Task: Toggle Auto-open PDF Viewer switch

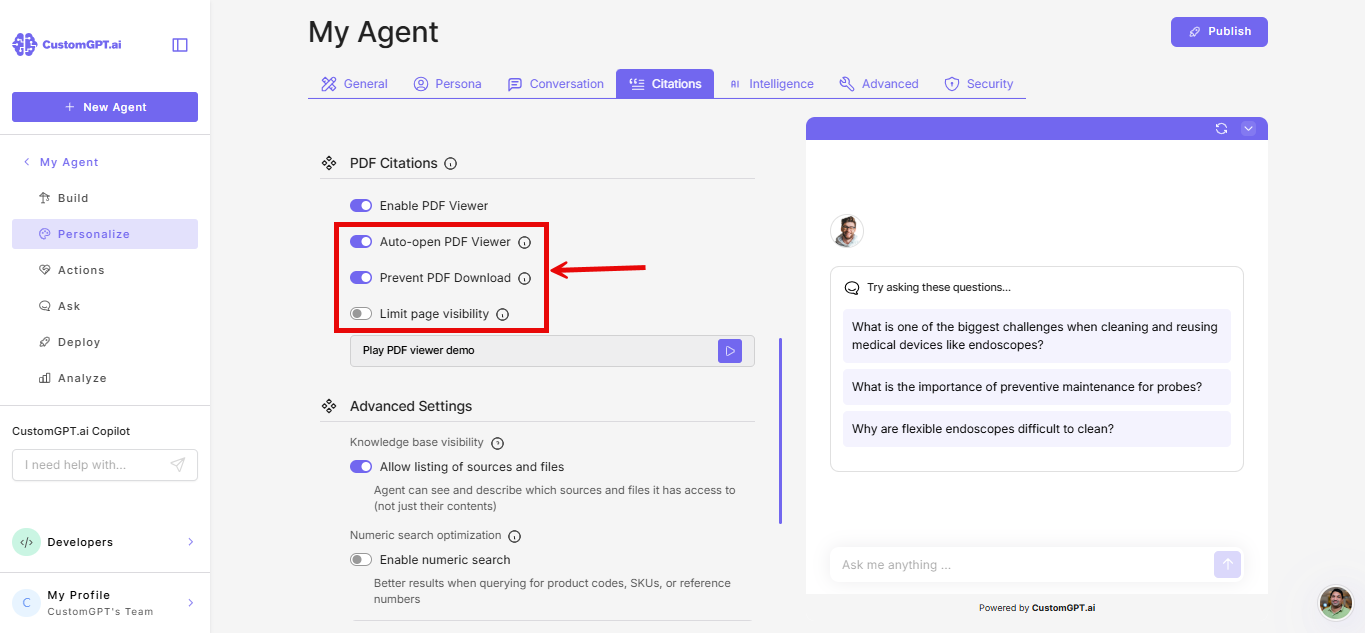Action: tap(361, 242)
